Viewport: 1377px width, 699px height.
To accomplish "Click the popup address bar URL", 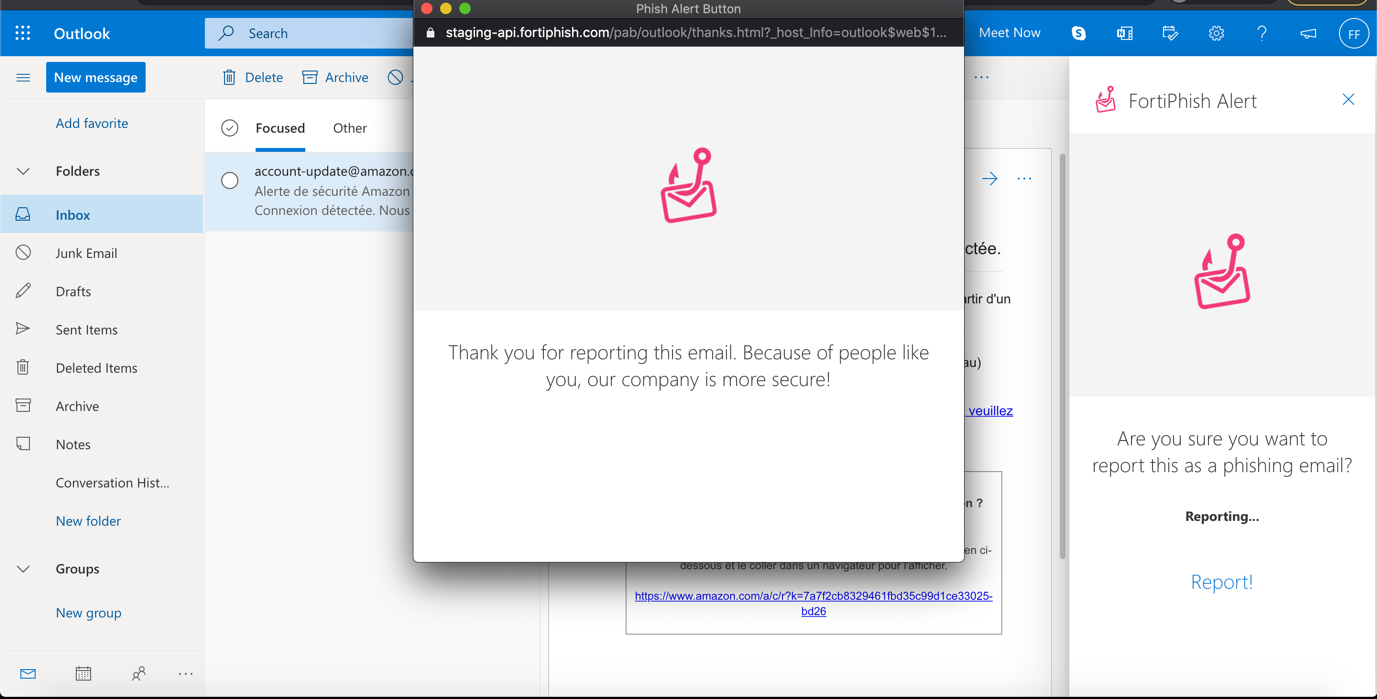I will [x=696, y=32].
